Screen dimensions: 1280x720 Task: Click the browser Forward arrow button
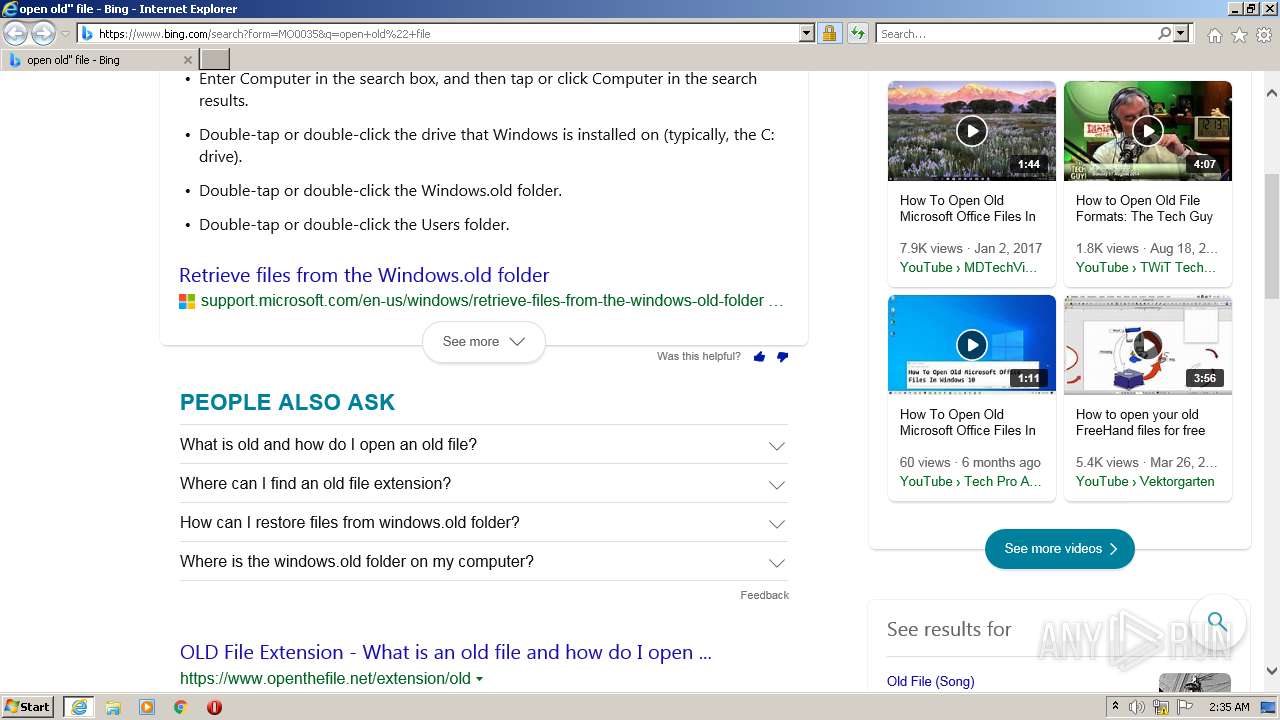pos(43,33)
